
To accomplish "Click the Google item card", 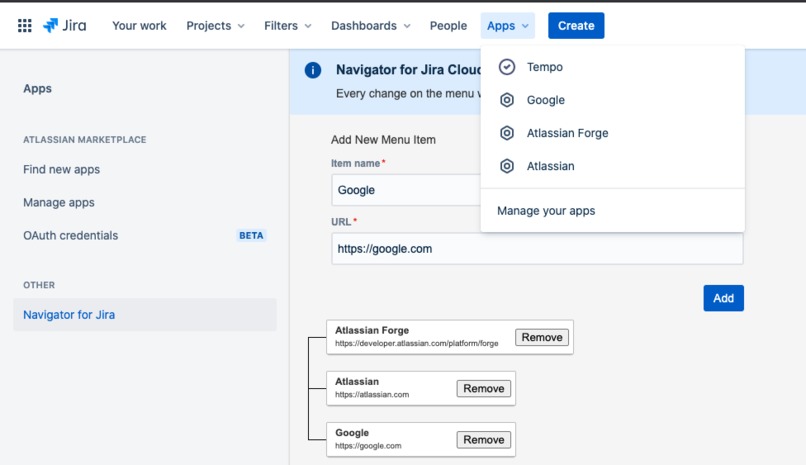I will (x=421, y=440).
